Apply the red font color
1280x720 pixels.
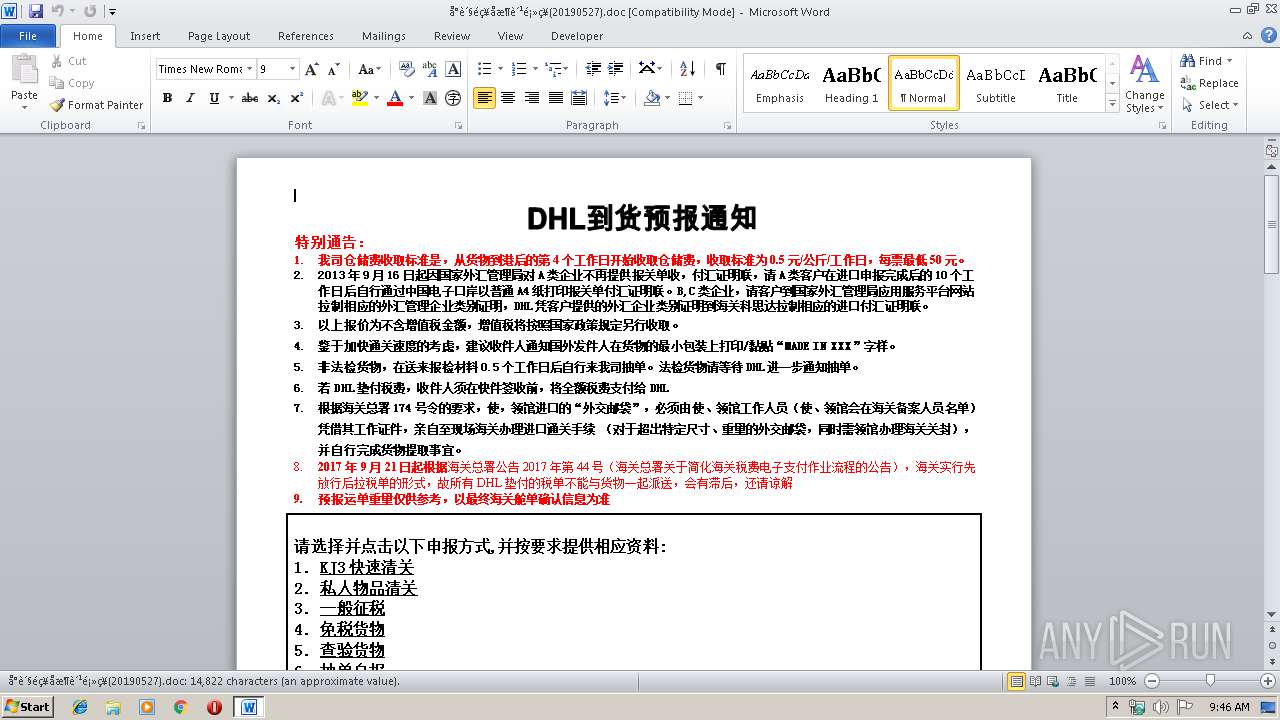pos(395,98)
